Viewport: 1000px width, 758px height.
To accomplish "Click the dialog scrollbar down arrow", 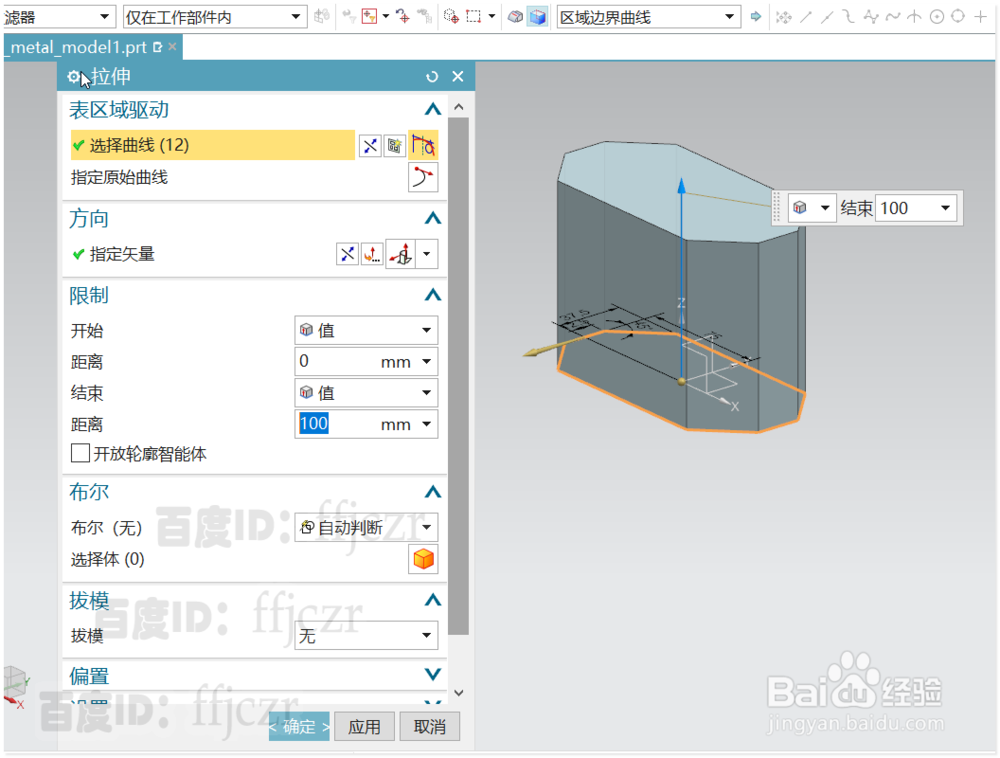I will point(459,693).
